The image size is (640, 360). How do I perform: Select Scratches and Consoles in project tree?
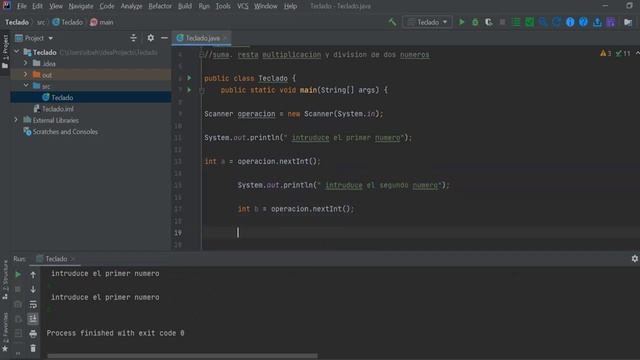pos(61,131)
